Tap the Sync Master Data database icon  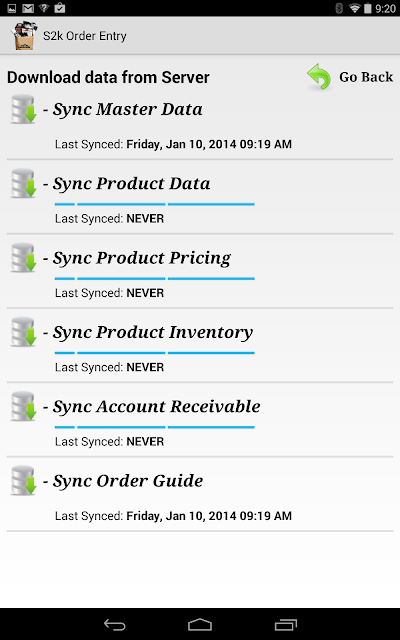point(23,109)
